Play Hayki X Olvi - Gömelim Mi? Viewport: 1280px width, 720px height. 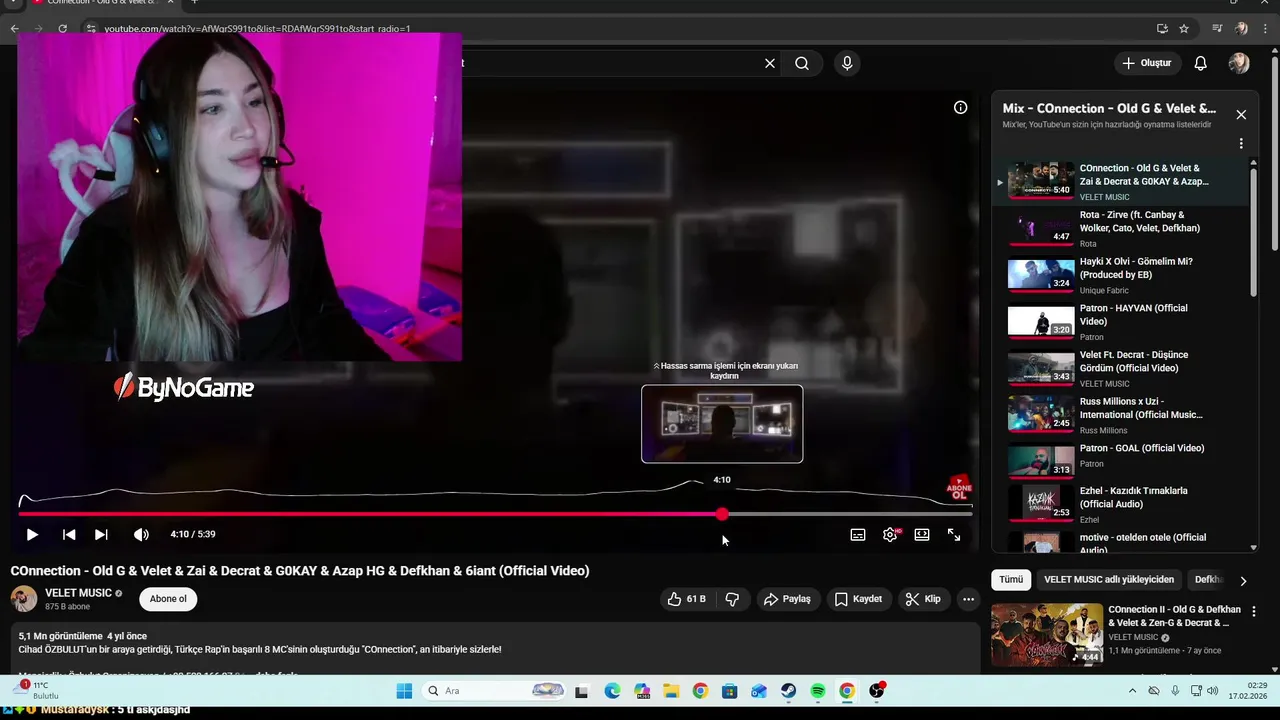[x=1120, y=275]
